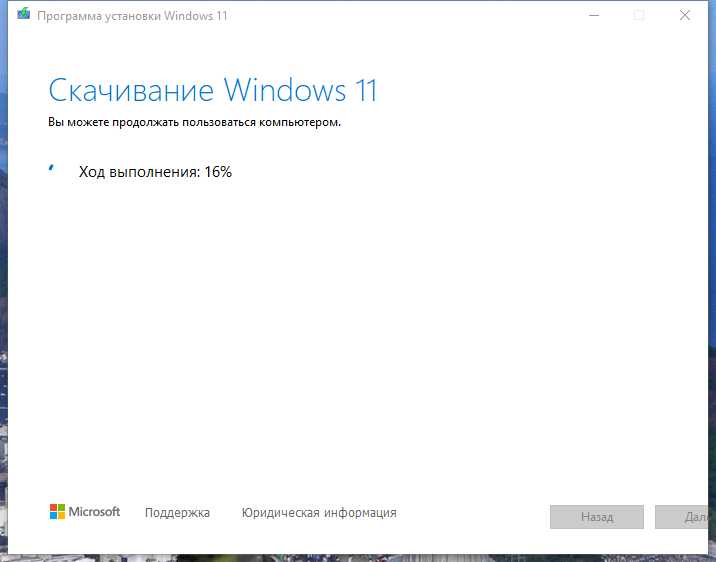The width and height of the screenshot is (716, 562).
Task: Minimize the Windows 11 setup window
Action: [594, 16]
